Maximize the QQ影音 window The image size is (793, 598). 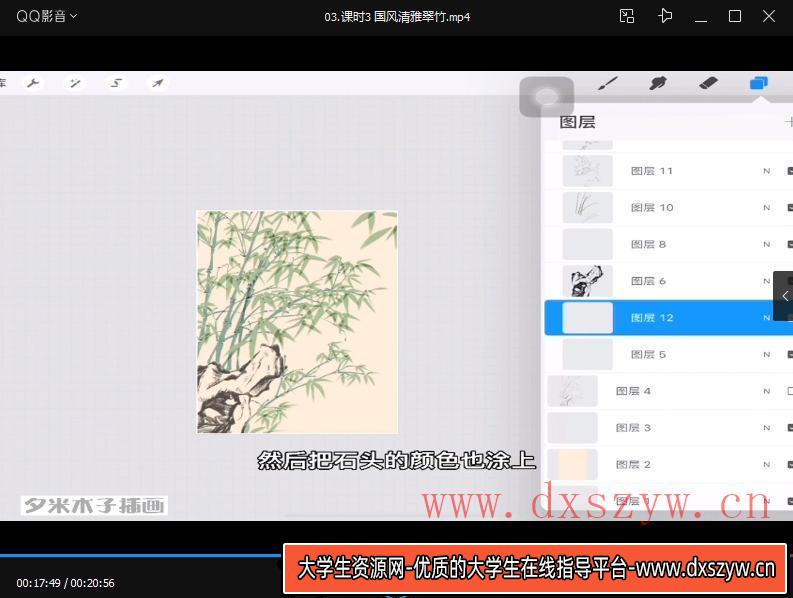pyautogui.click(x=735, y=16)
